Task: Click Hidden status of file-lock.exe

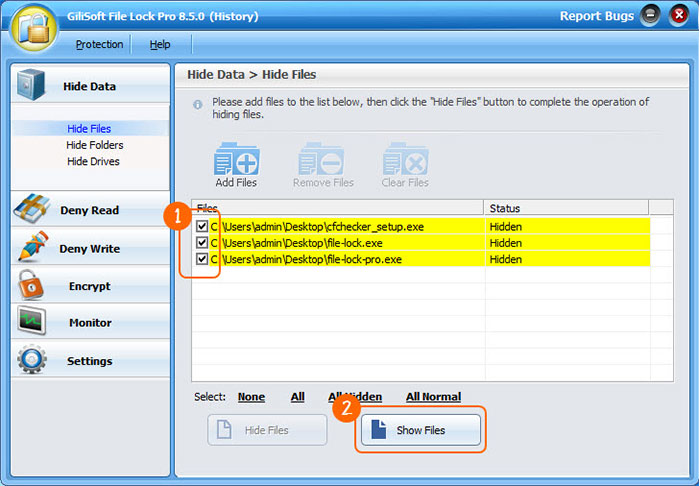Action: coord(505,243)
